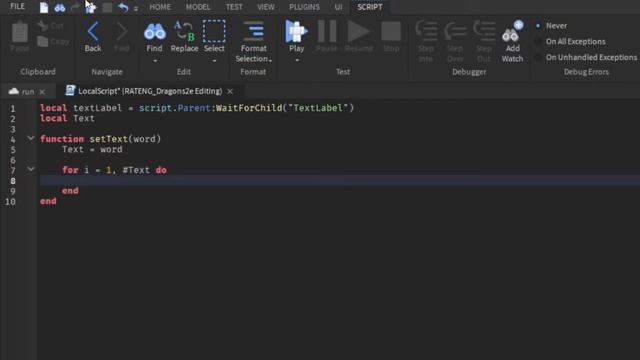The width and height of the screenshot is (640, 360).
Task: Collapse the for loop fold arrow
Action: click(31, 169)
